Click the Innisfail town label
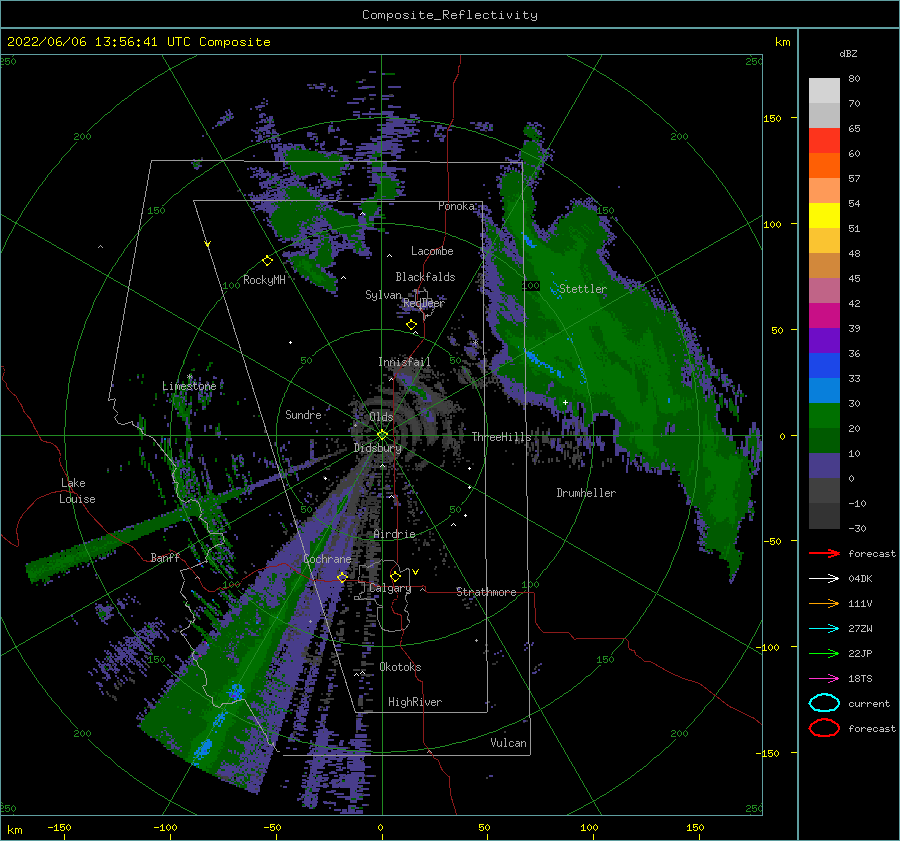The image size is (900, 841). click(404, 362)
